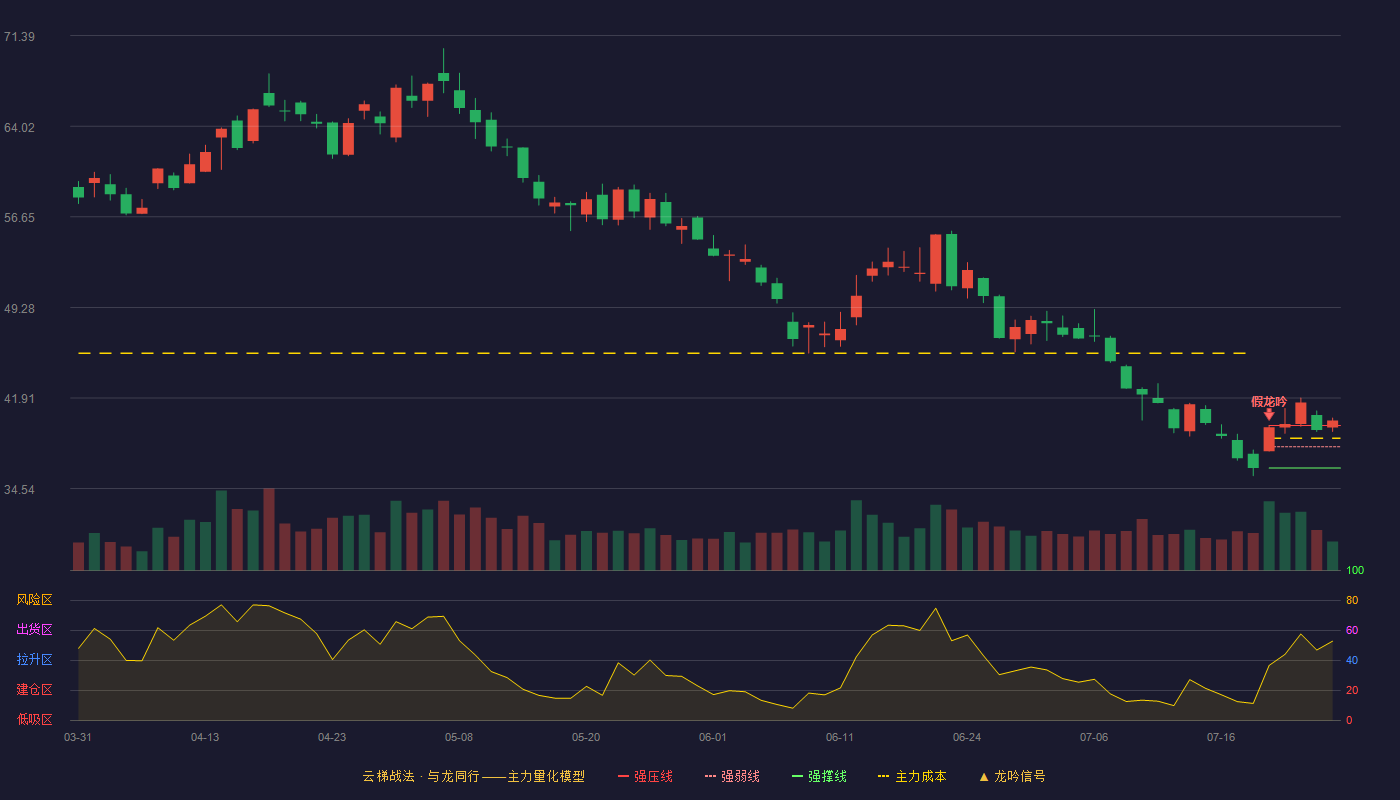This screenshot has width=1400, height=800.
Task: Click the red arrow below 假龙吟
Action: click(1269, 415)
